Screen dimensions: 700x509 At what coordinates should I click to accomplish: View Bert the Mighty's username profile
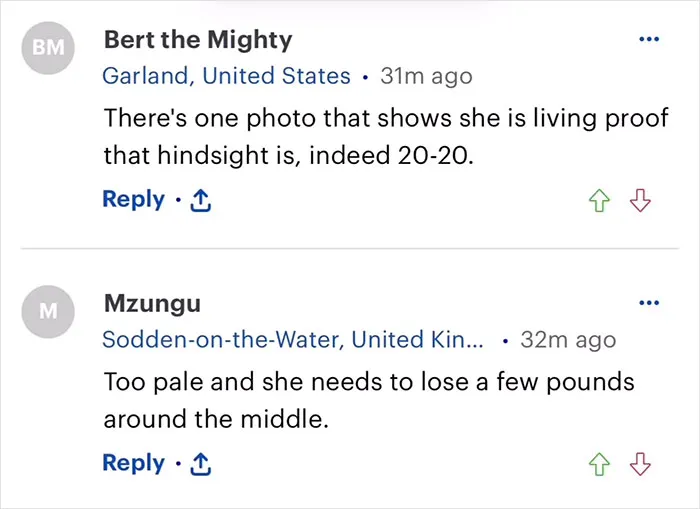[x=198, y=40]
